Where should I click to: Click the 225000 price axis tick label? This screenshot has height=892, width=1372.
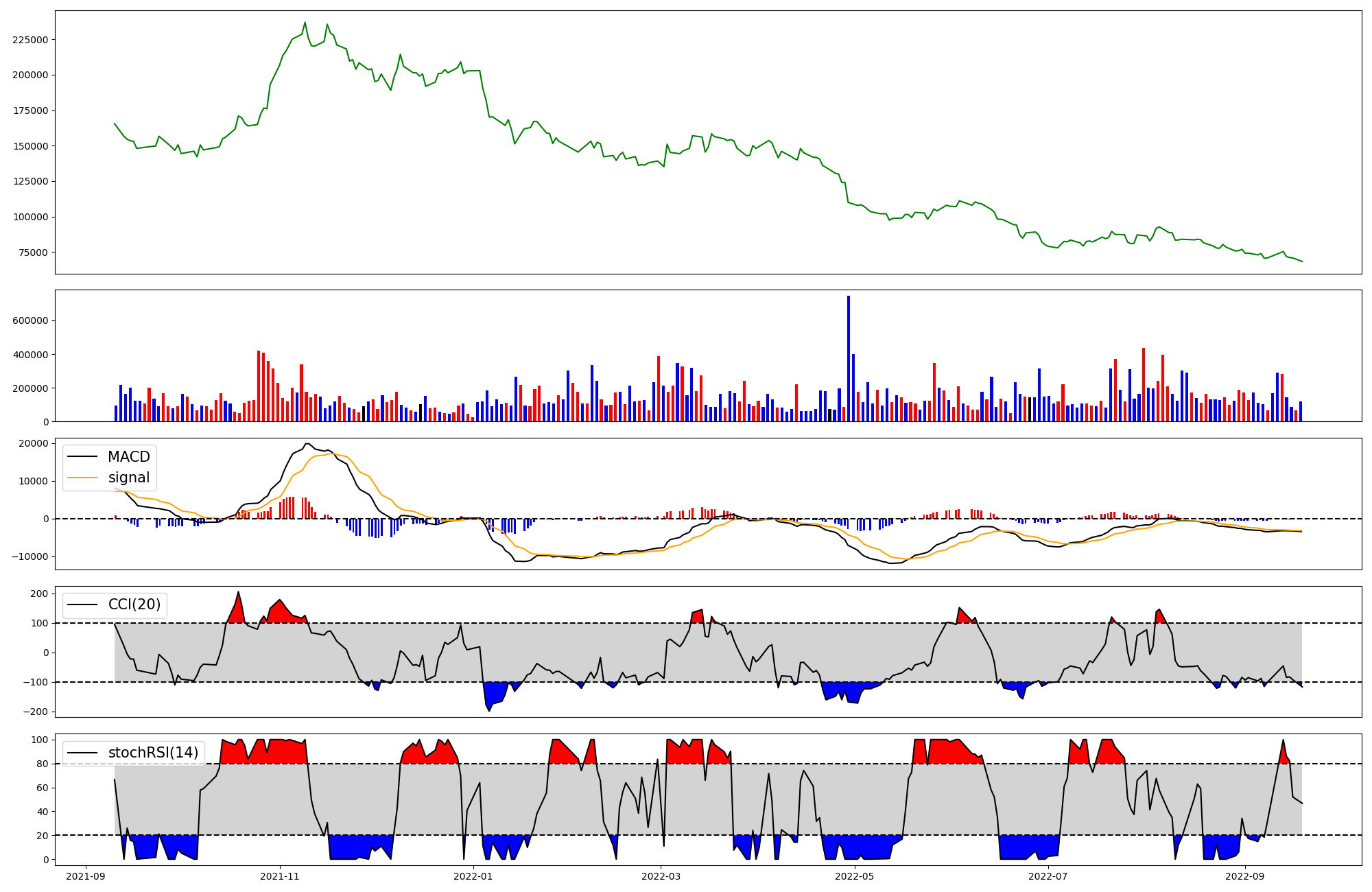(x=30, y=40)
